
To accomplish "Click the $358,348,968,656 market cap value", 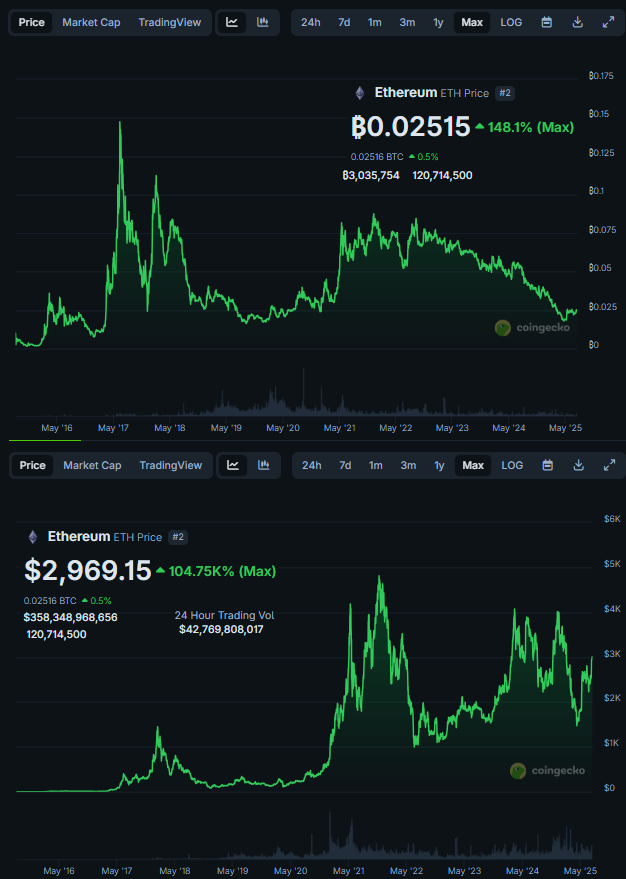I will point(71,617).
